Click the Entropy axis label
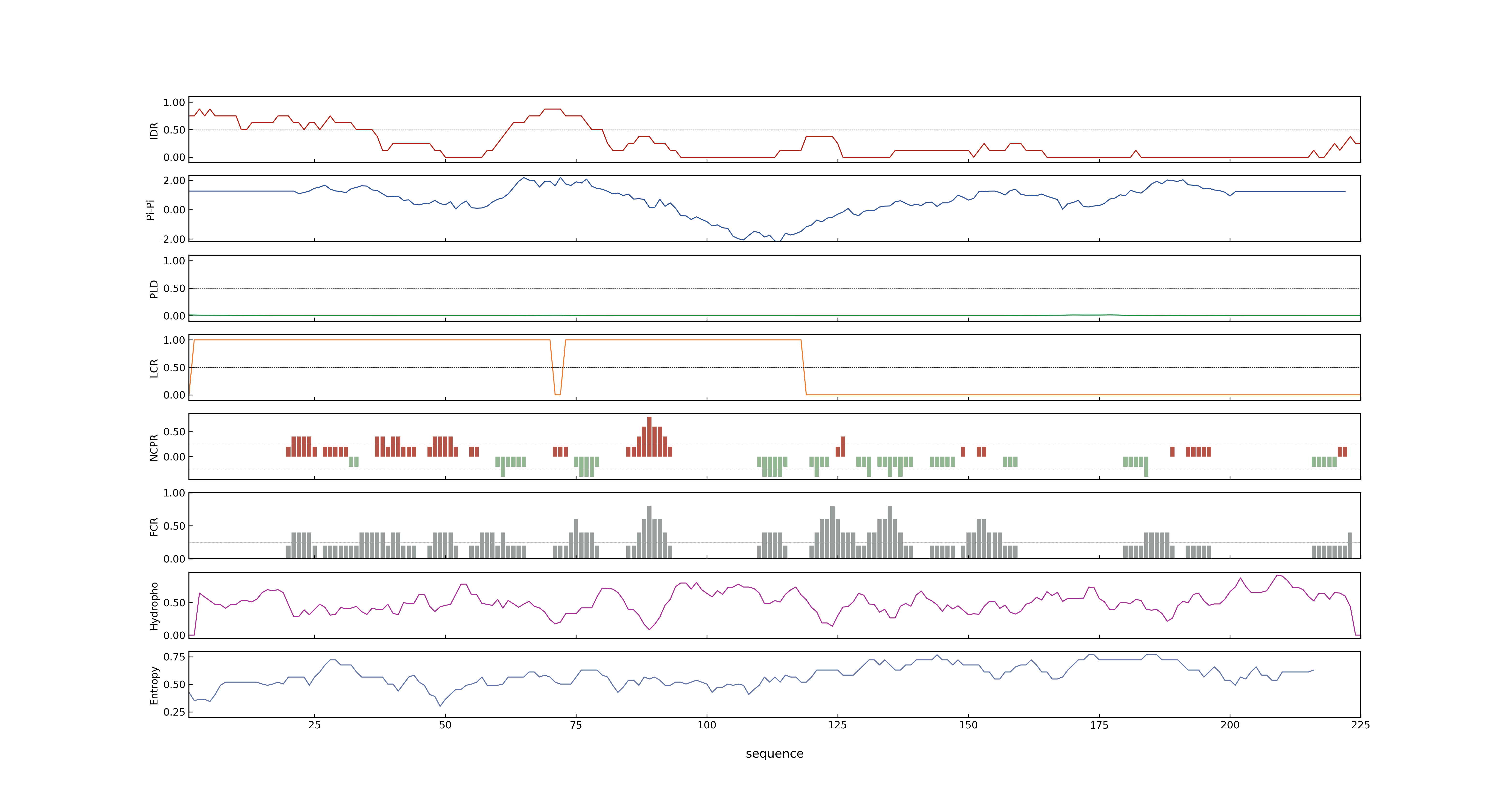The width and height of the screenshot is (1512, 806). point(154,685)
